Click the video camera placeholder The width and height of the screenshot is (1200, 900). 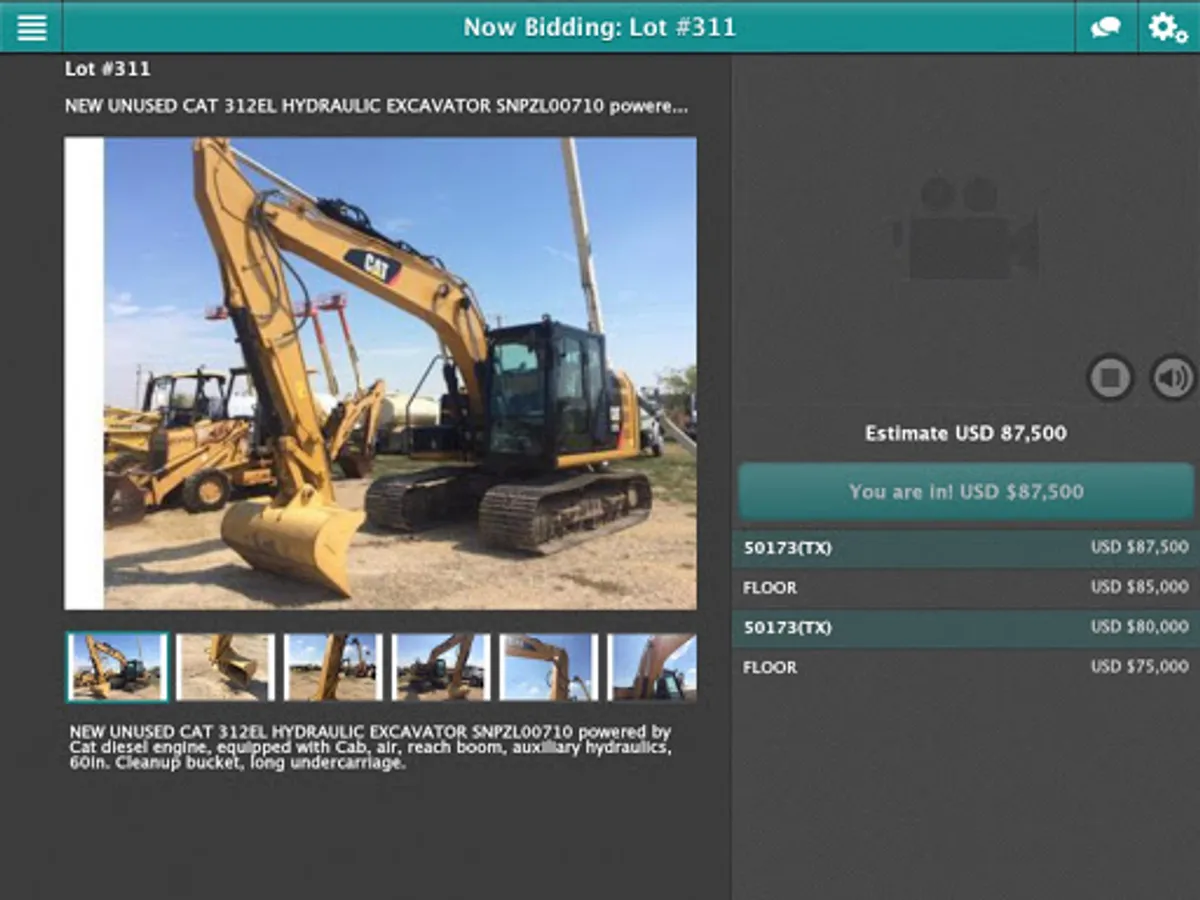[966, 227]
